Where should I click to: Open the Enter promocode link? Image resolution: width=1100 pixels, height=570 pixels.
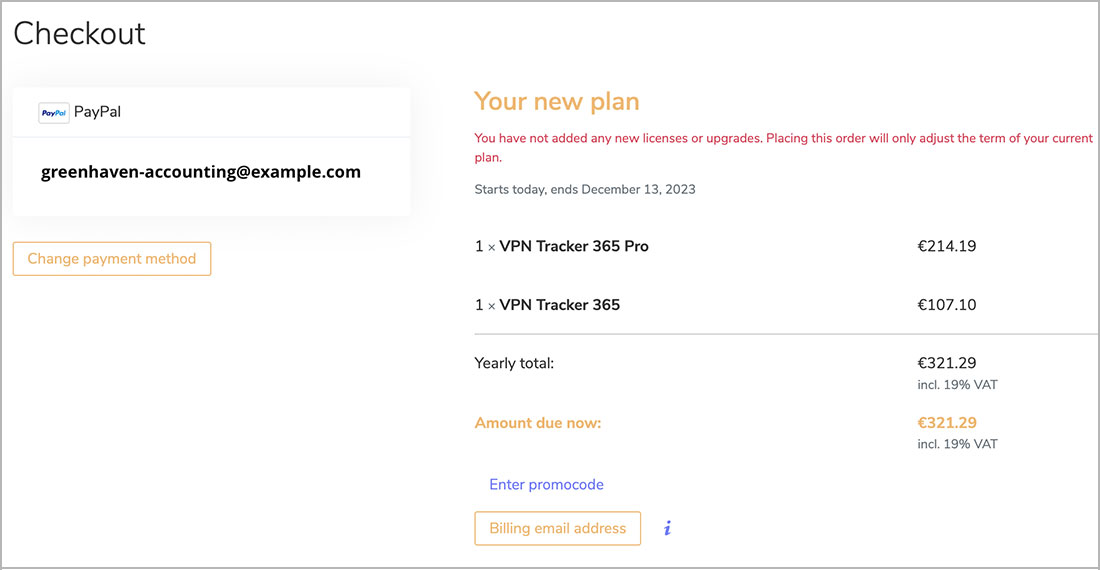(x=546, y=484)
